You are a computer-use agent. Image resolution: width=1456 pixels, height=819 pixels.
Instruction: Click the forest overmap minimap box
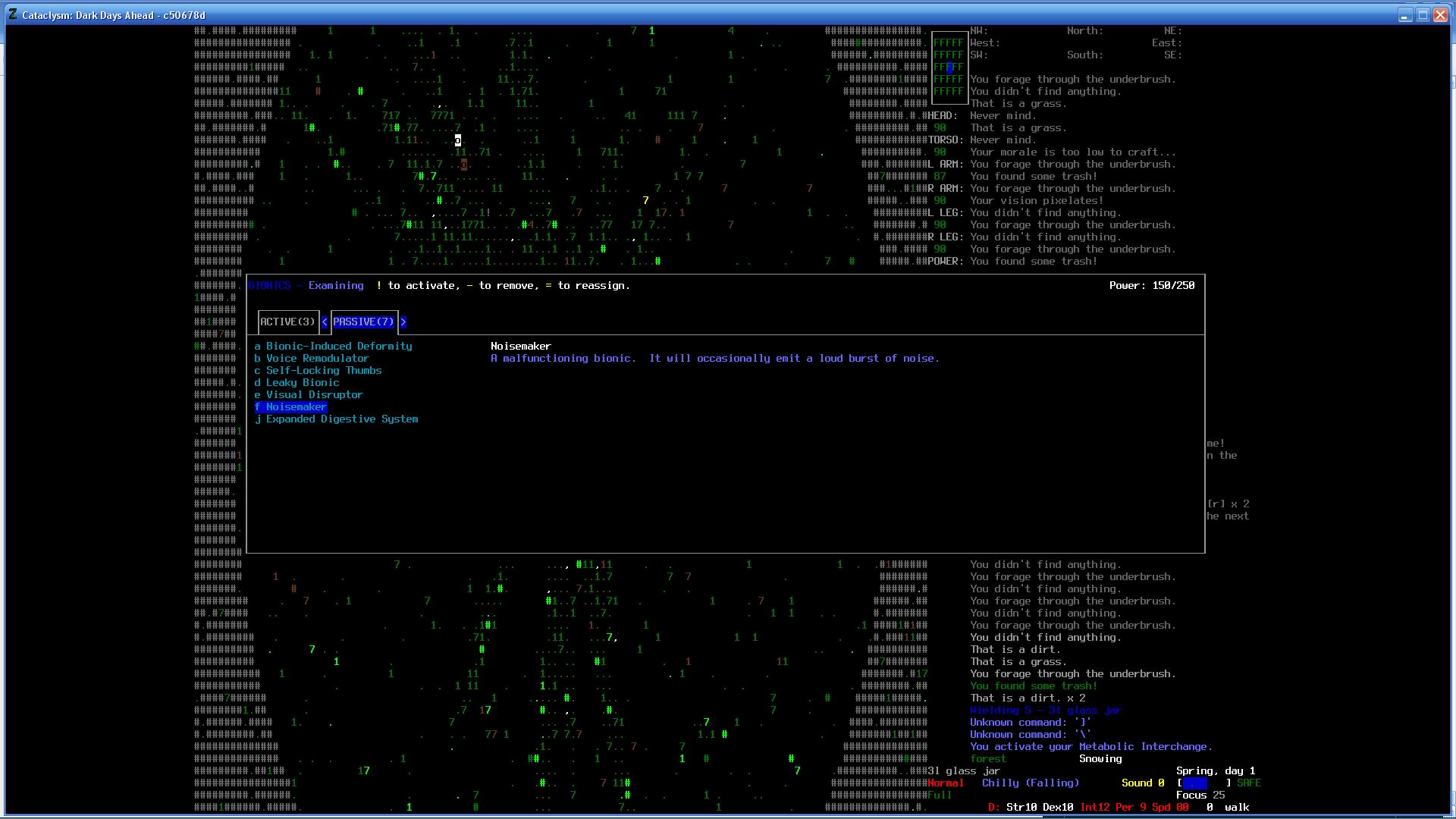click(x=949, y=67)
